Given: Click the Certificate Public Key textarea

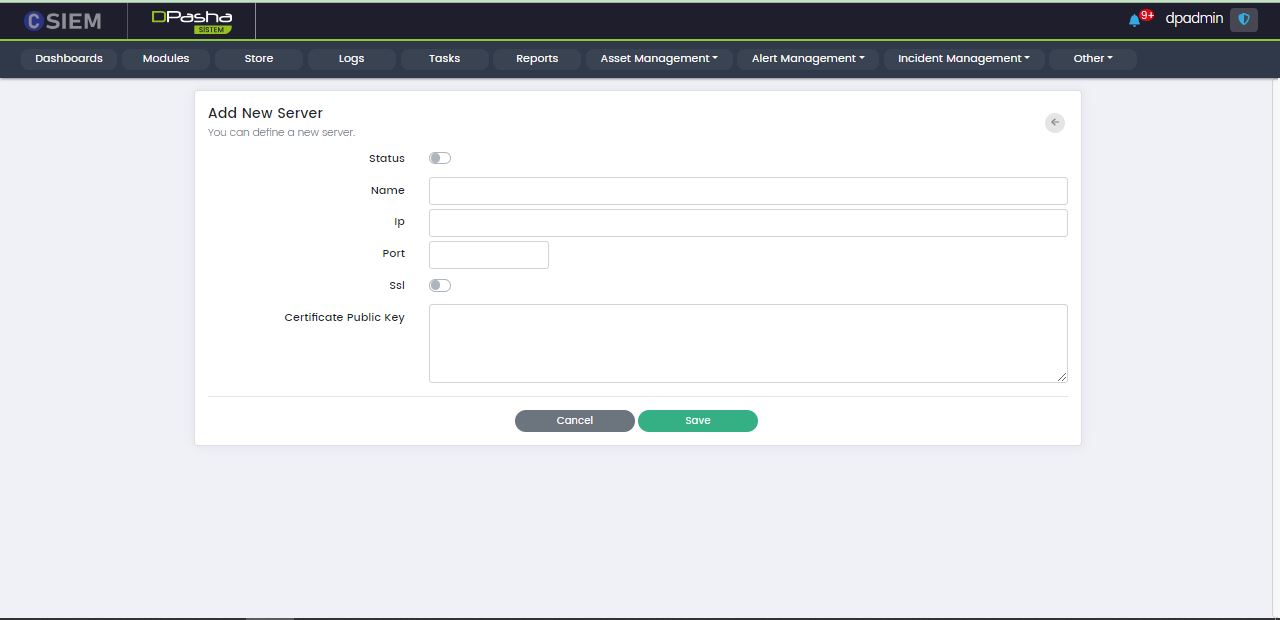Looking at the screenshot, I should pyautogui.click(x=748, y=343).
